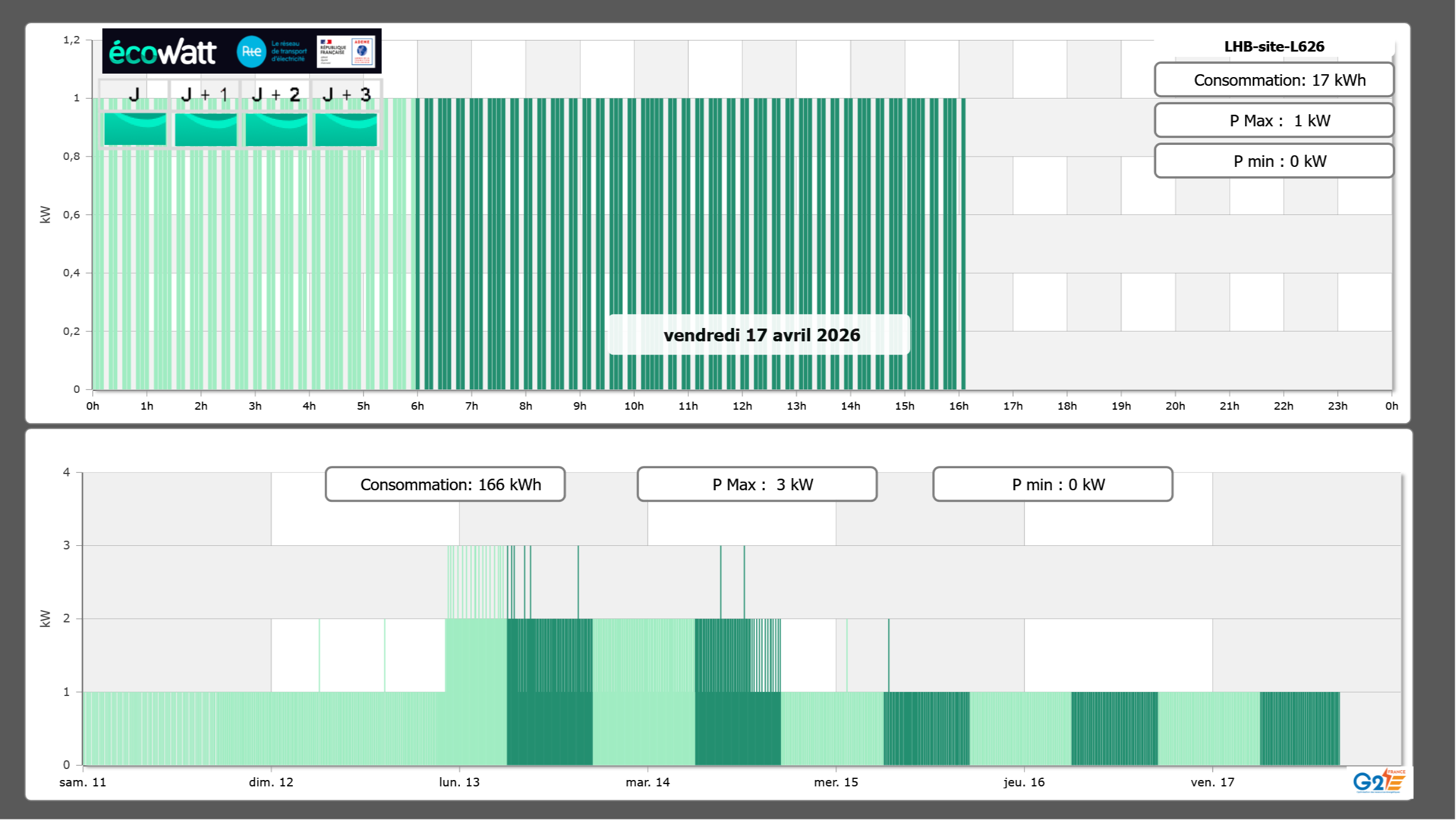Click the G2E France logo

(x=1378, y=781)
